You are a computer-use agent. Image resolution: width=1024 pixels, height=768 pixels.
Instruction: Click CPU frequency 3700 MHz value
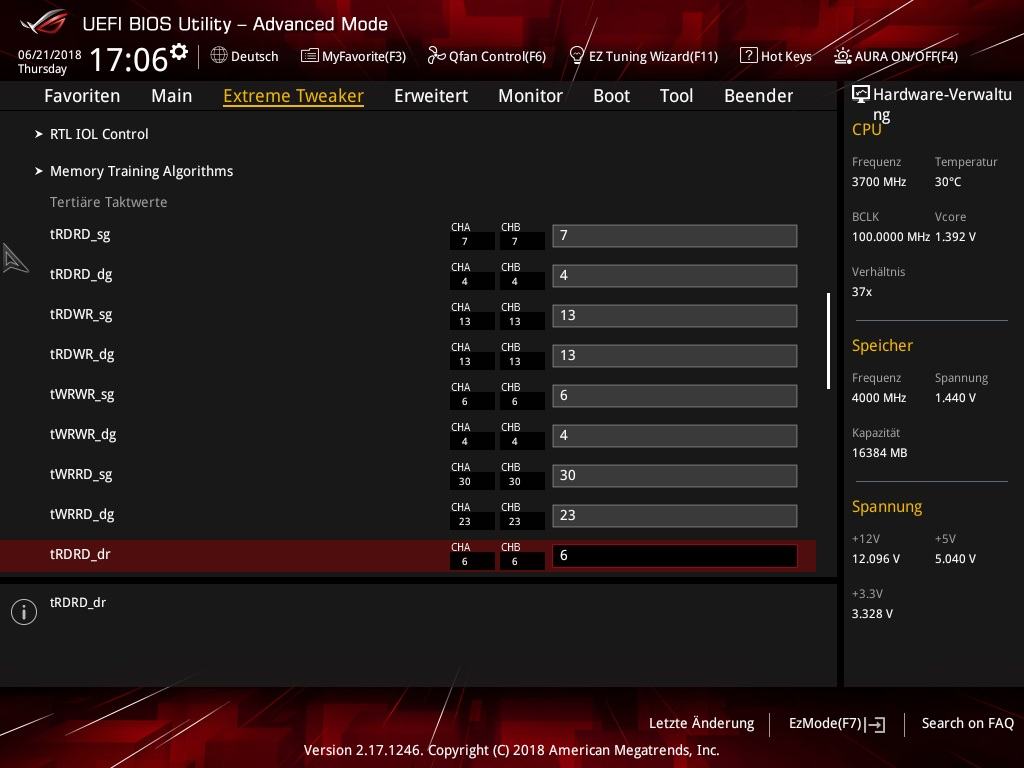point(879,182)
